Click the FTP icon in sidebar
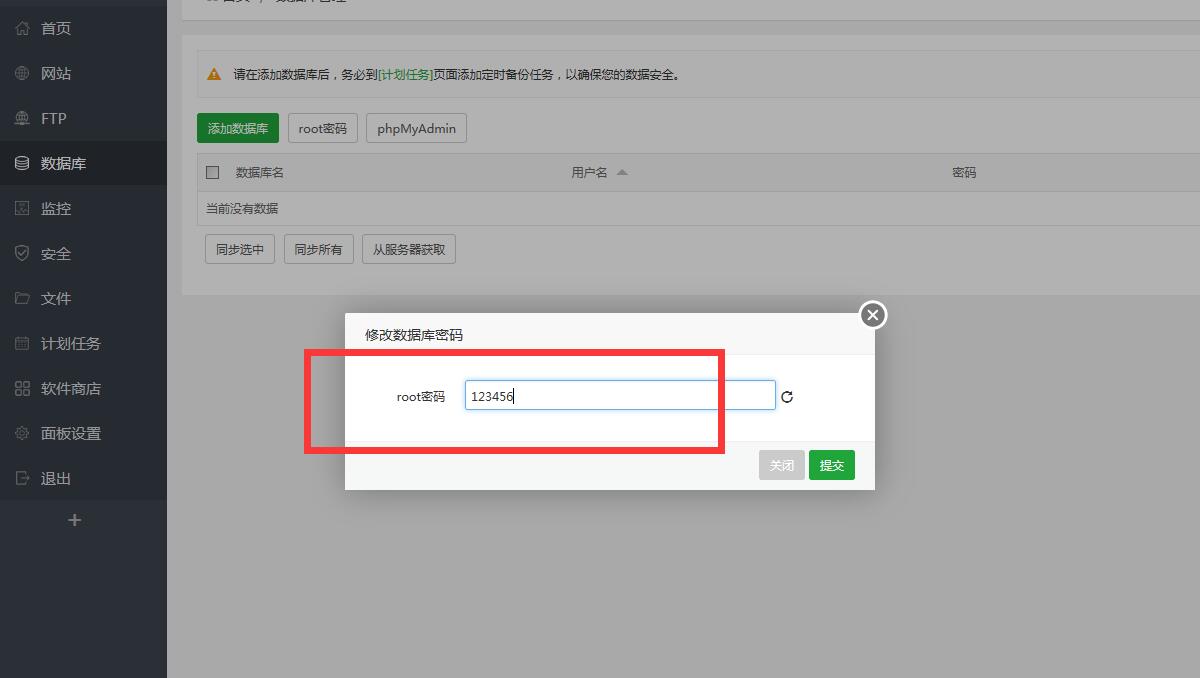This screenshot has height=678, width=1200. 22,118
